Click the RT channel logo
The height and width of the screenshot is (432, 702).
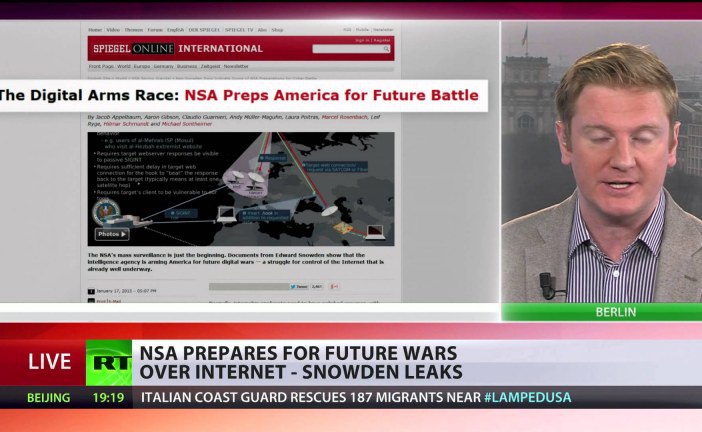point(109,363)
